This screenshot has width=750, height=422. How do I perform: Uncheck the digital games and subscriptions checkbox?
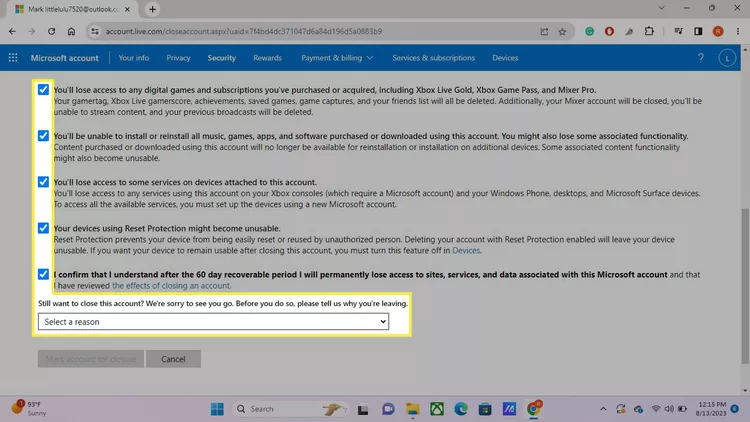coord(43,89)
